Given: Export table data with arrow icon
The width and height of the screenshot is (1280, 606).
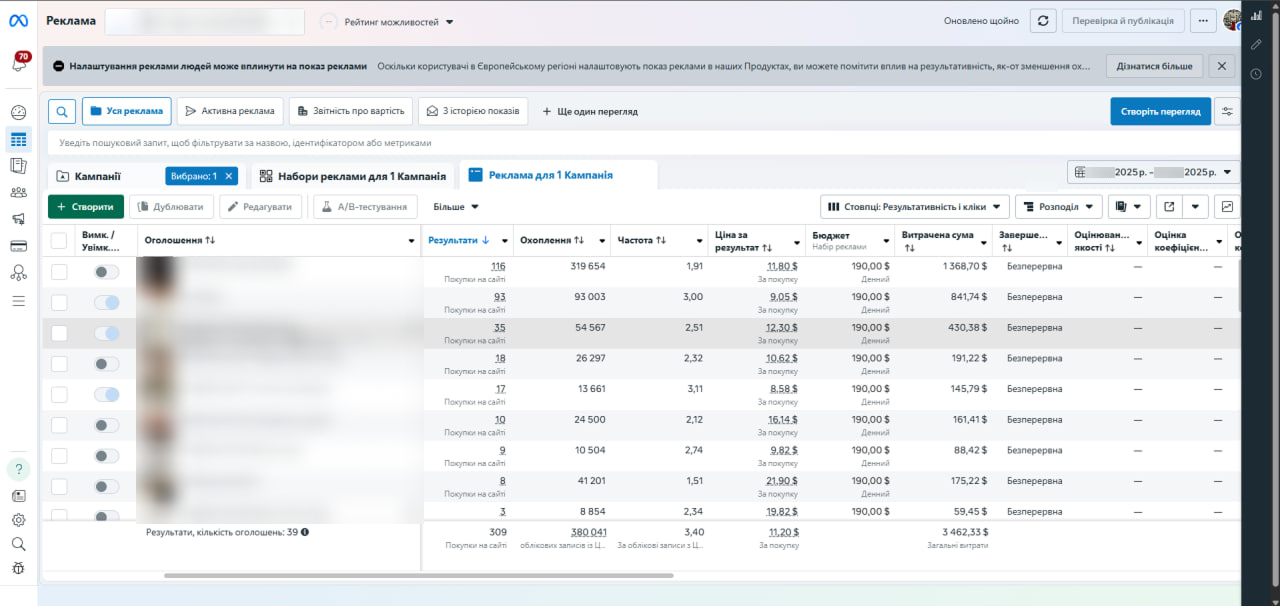Looking at the screenshot, I should [x=1169, y=207].
